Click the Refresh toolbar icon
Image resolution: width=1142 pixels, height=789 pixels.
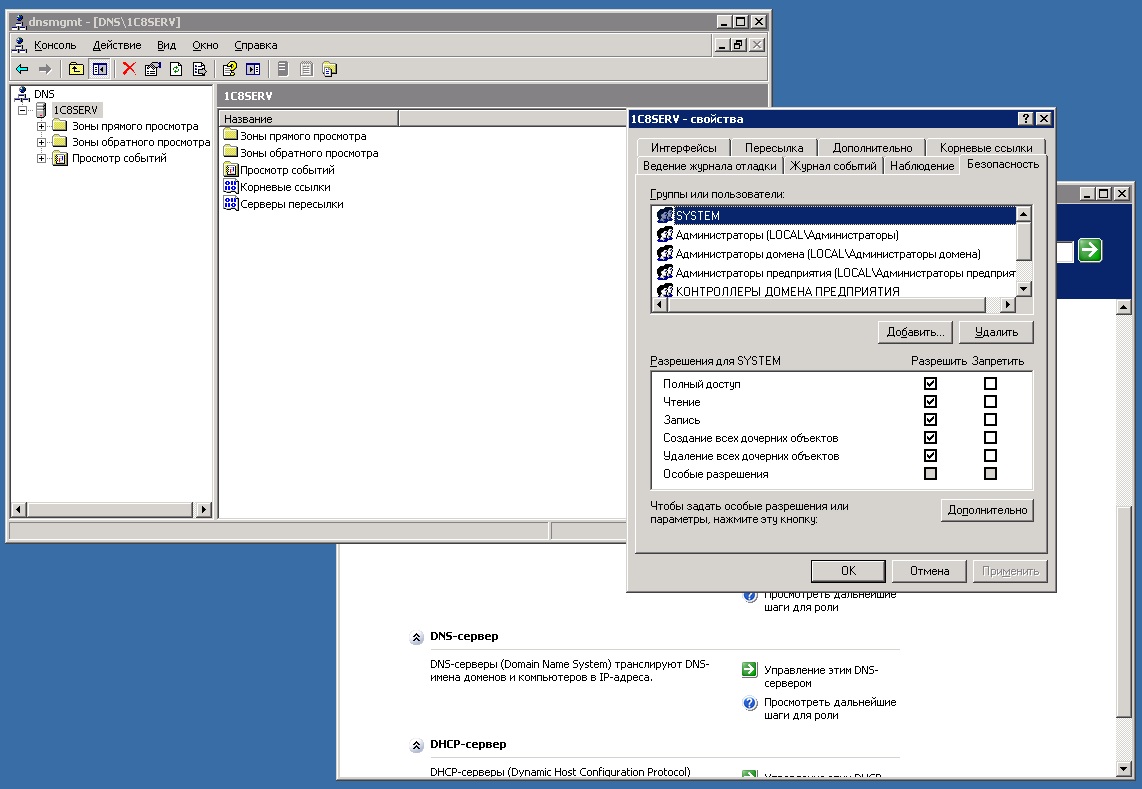[176, 69]
